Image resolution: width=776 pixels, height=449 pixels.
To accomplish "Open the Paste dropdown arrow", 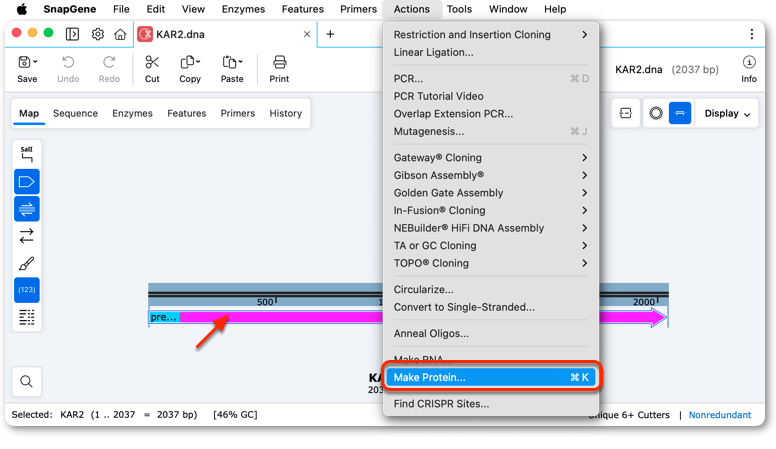I will click(240, 61).
